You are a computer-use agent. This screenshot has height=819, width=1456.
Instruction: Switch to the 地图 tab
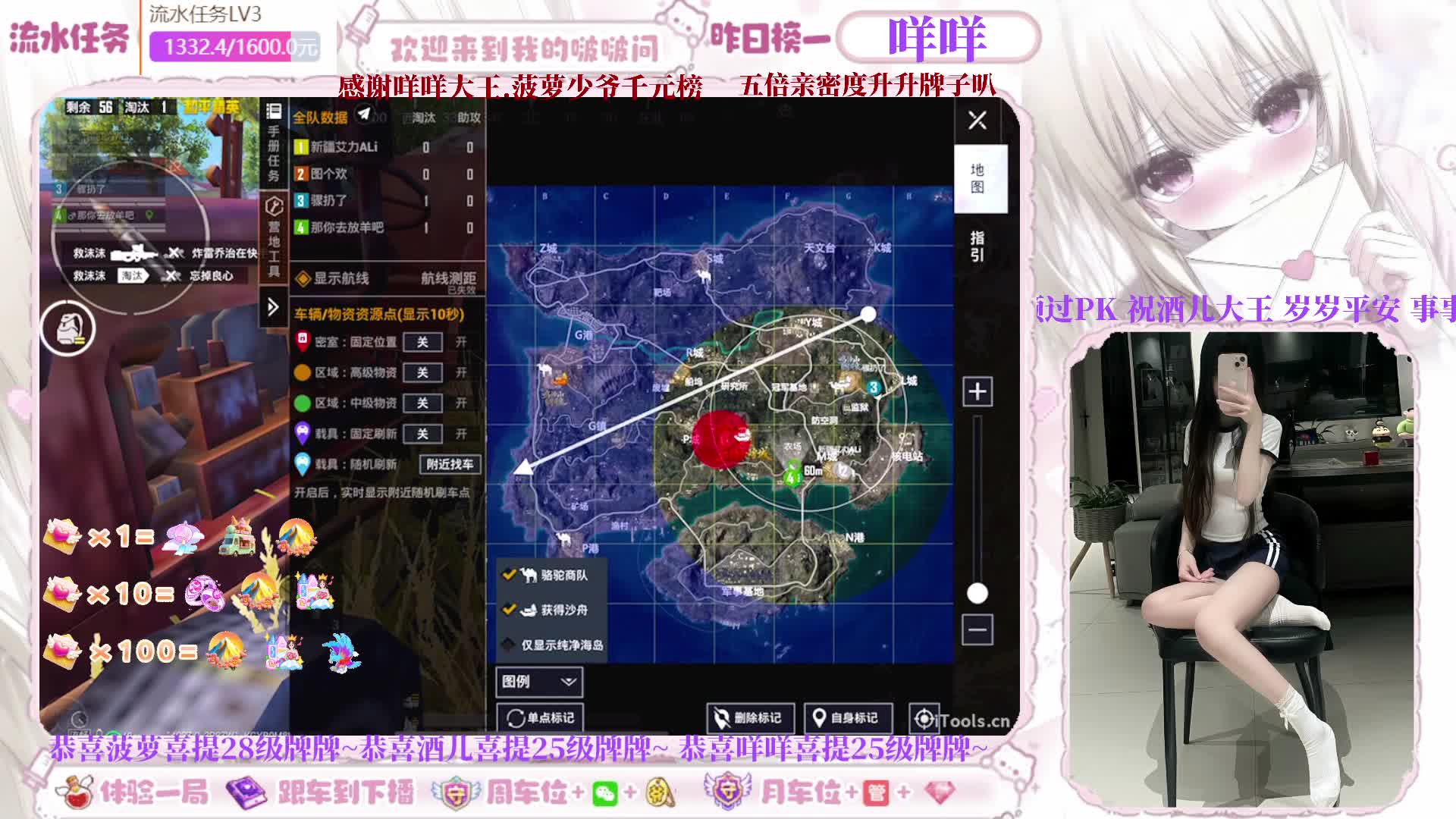pyautogui.click(x=977, y=178)
